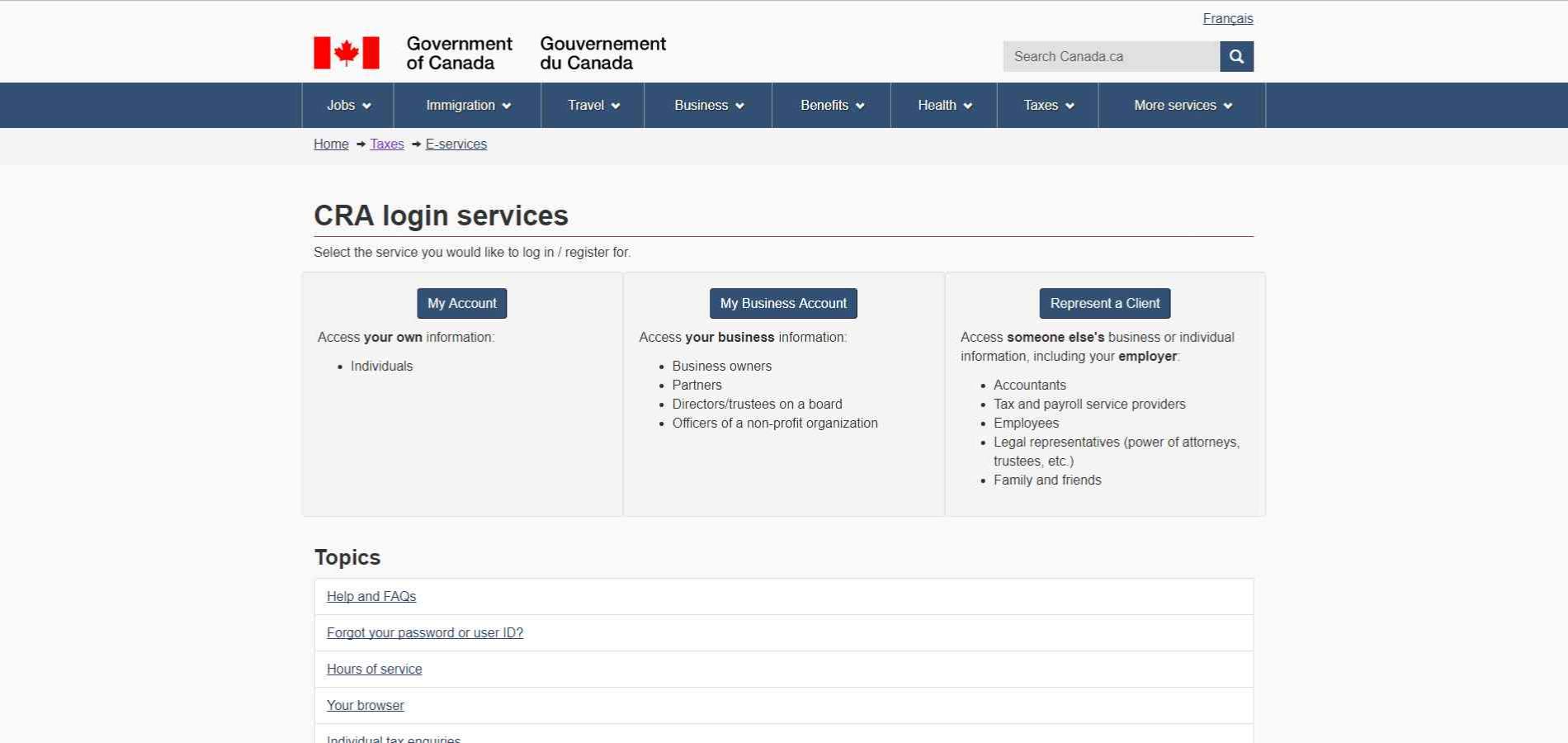
Task: Expand the Jobs menu
Action: (348, 105)
